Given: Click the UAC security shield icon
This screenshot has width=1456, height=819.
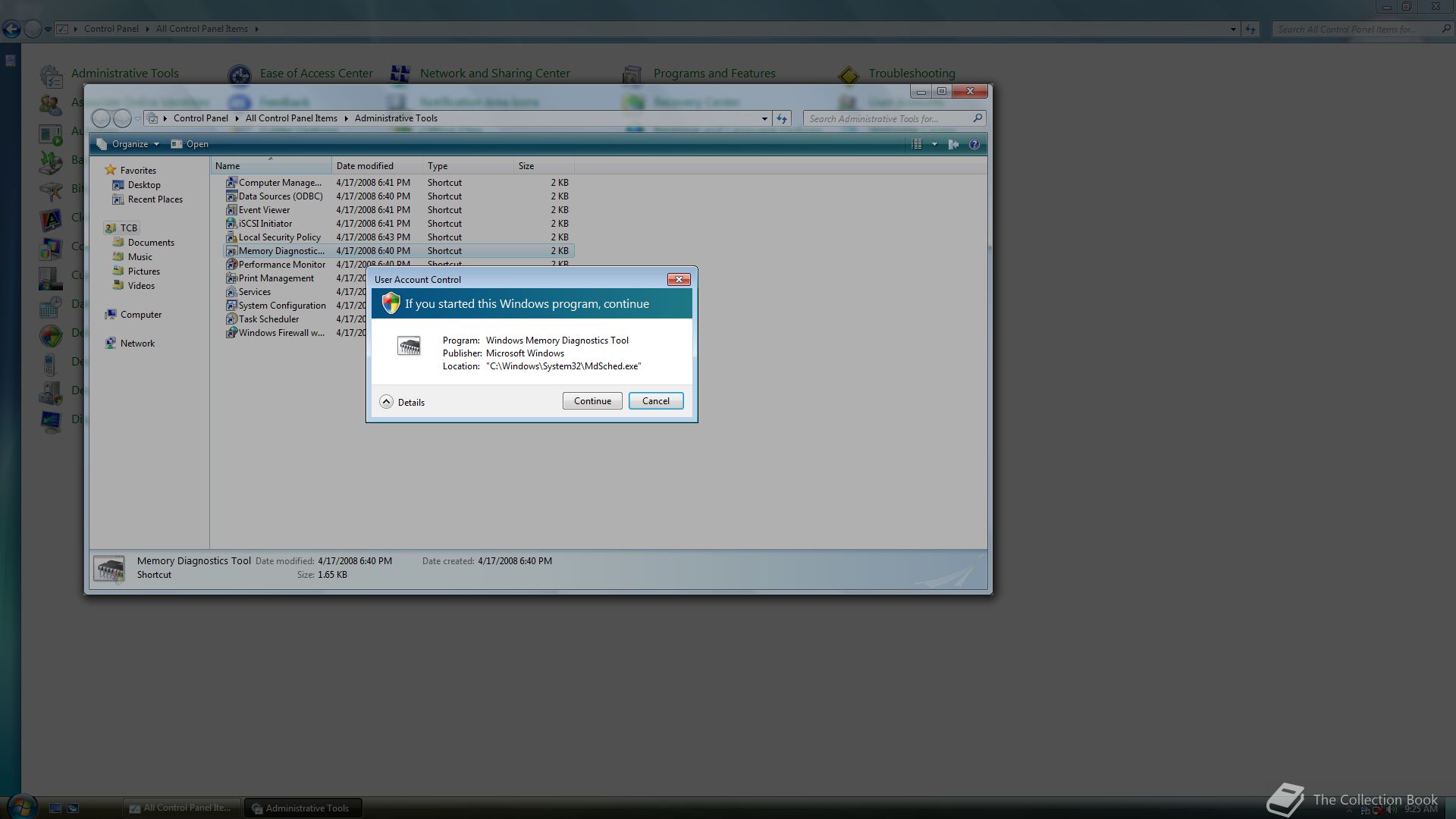Looking at the screenshot, I should (x=391, y=303).
